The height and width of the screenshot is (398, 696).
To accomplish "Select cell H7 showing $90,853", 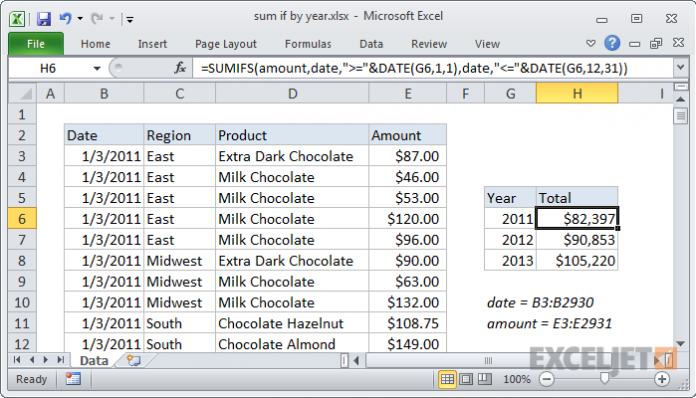I will click(577, 240).
